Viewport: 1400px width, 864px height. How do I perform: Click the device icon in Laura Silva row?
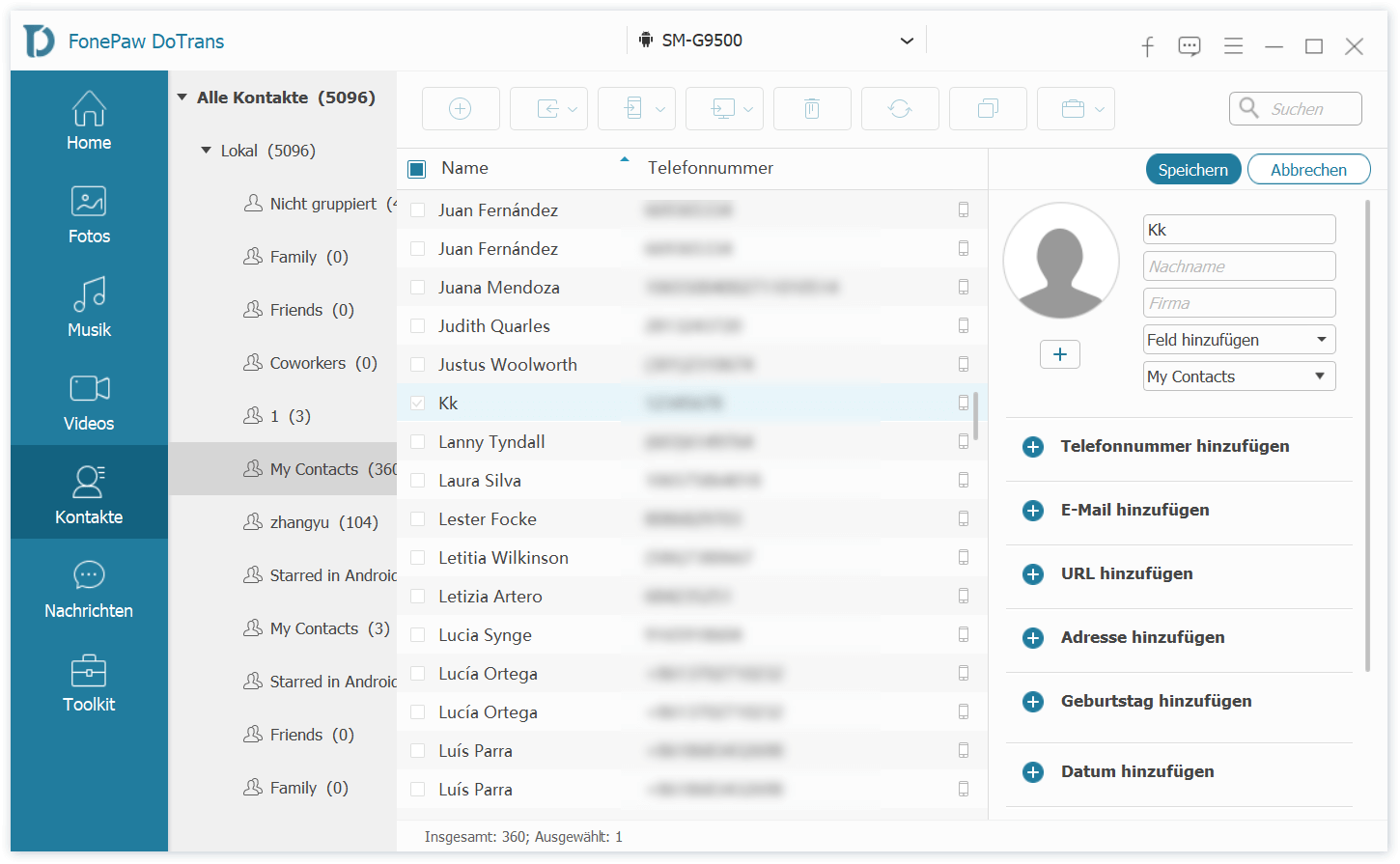(x=964, y=480)
